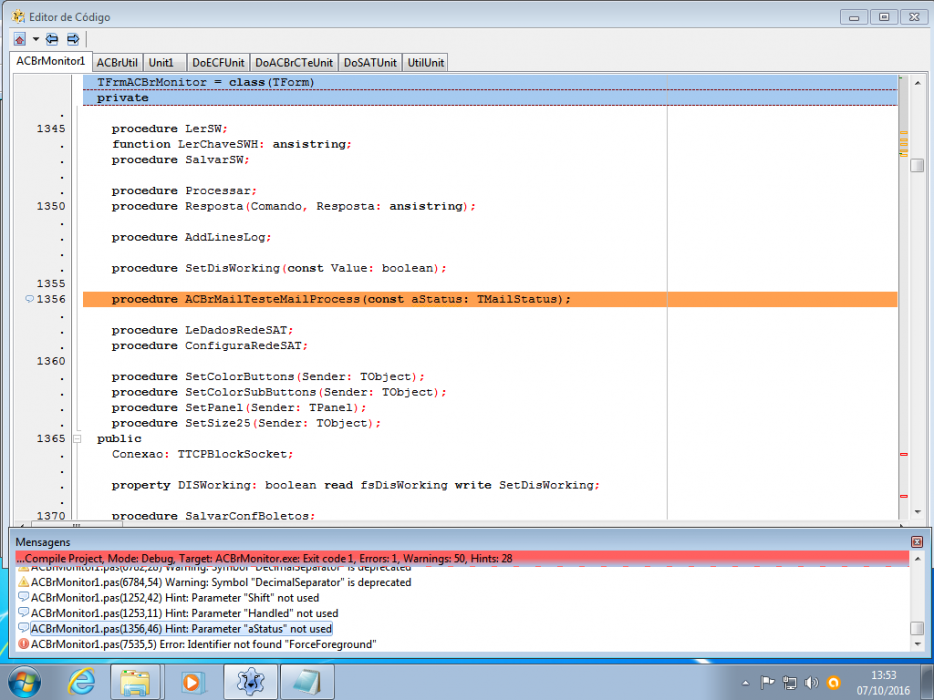Screen dimensions: 934x700
Task: Click hint bubble icon at line 1356
Action: (x=29, y=299)
